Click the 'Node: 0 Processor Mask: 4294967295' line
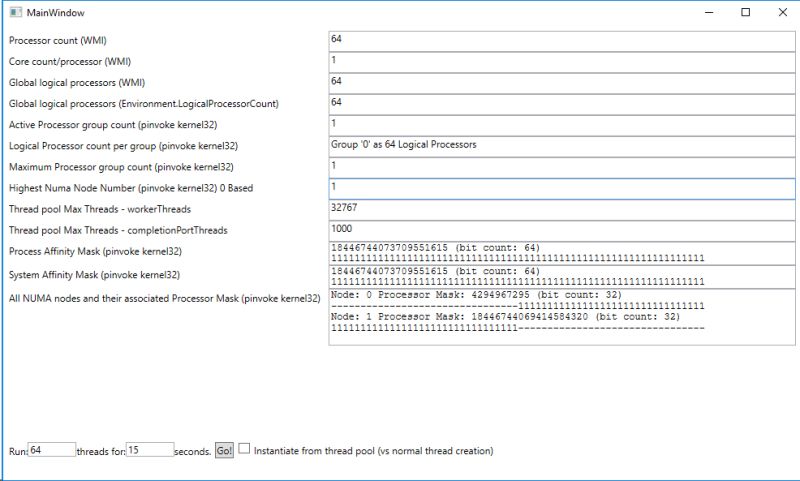The width and height of the screenshot is (800, 481). click(477, 295)
